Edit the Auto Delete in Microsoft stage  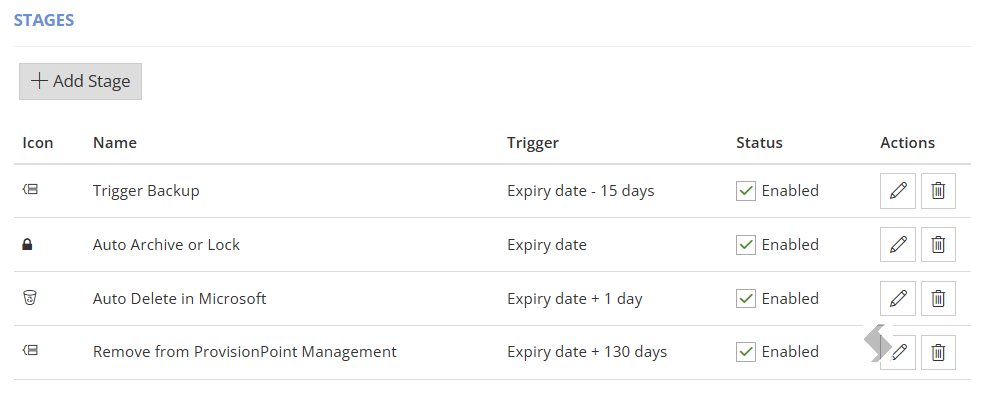[897, 298]
